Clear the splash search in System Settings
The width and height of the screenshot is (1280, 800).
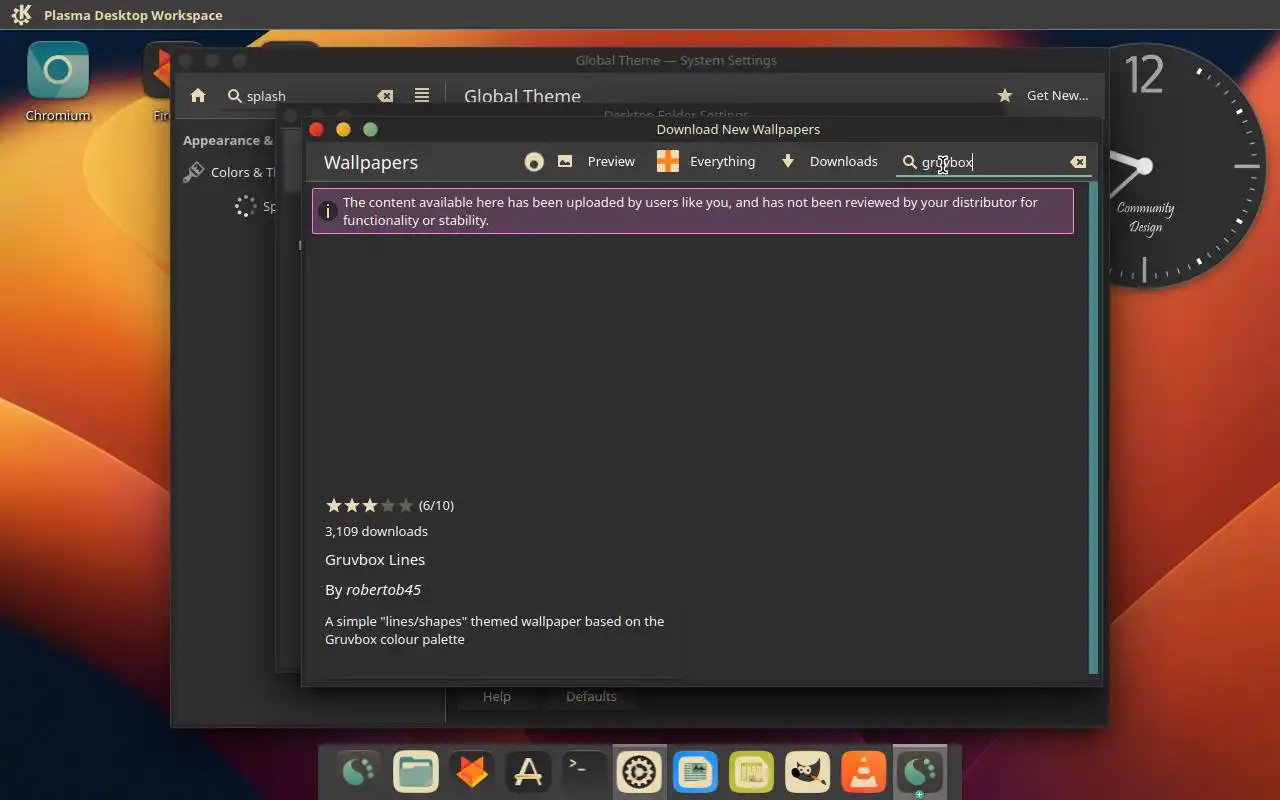385,96
